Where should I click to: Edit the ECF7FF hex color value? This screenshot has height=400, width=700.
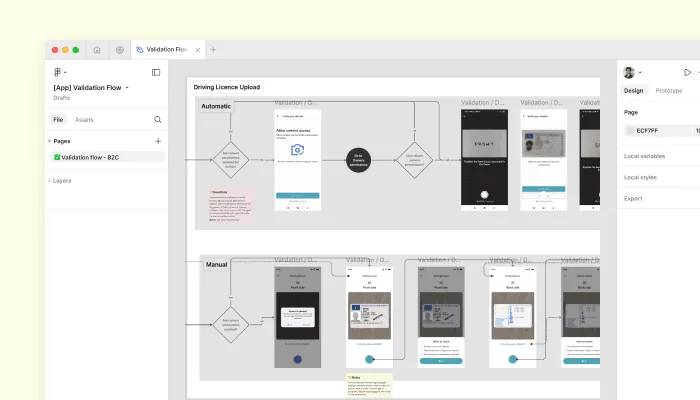pyautogui.click(x=647, y=131)
